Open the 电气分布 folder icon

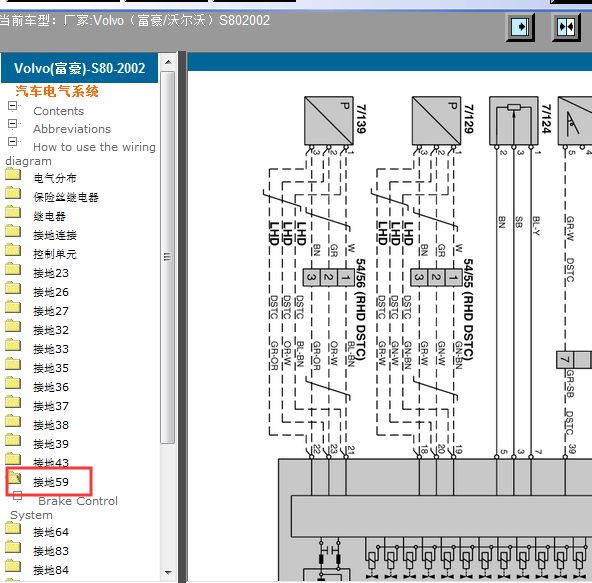13,174
